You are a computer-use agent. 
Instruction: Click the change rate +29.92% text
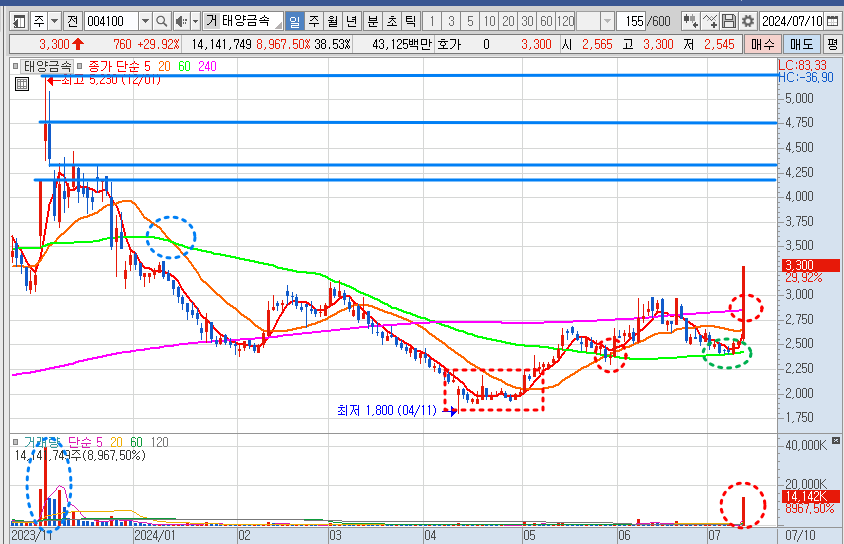pyautogui.click(x=158, y=44)
